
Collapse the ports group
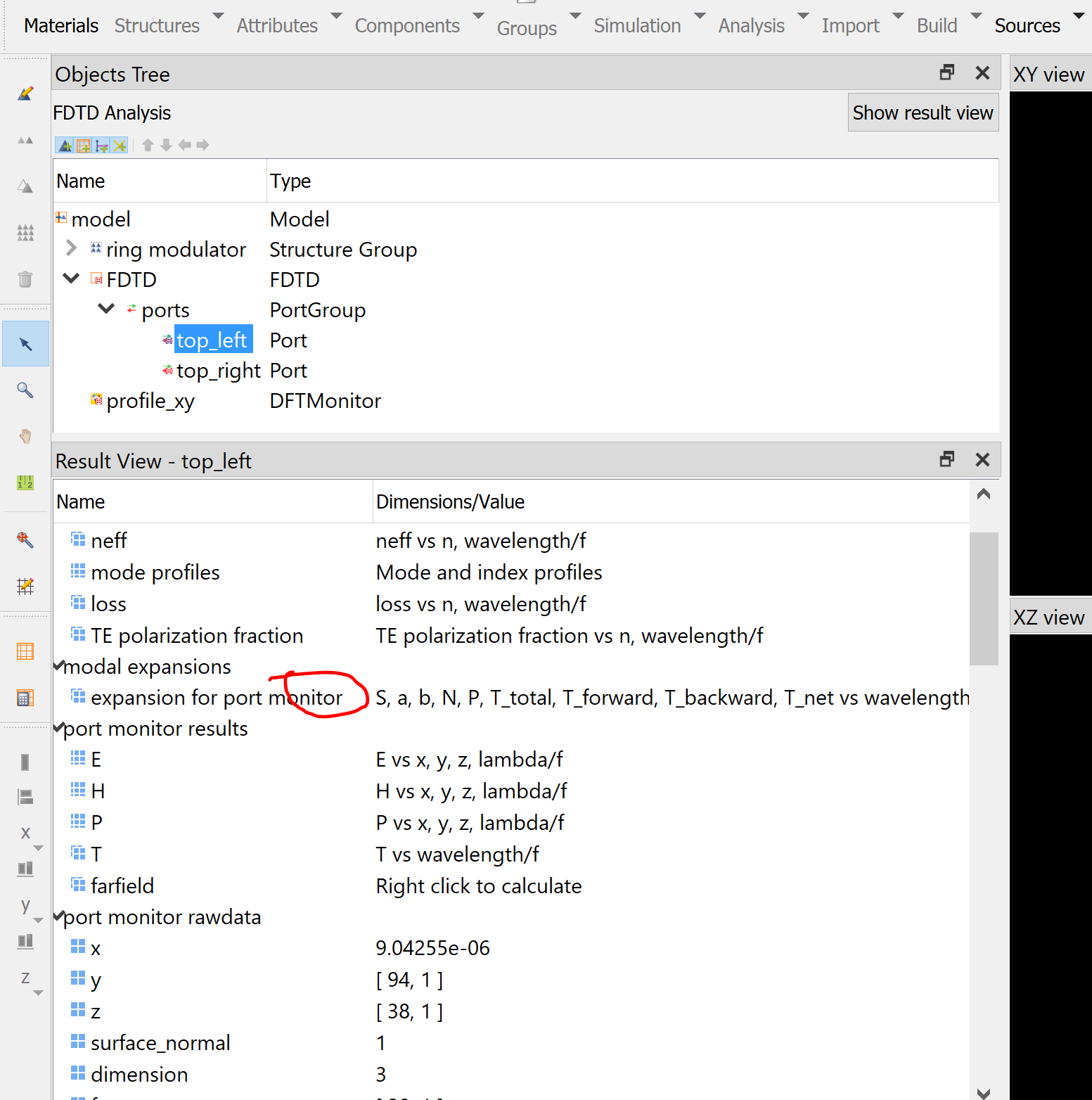(x=106, y=309)
